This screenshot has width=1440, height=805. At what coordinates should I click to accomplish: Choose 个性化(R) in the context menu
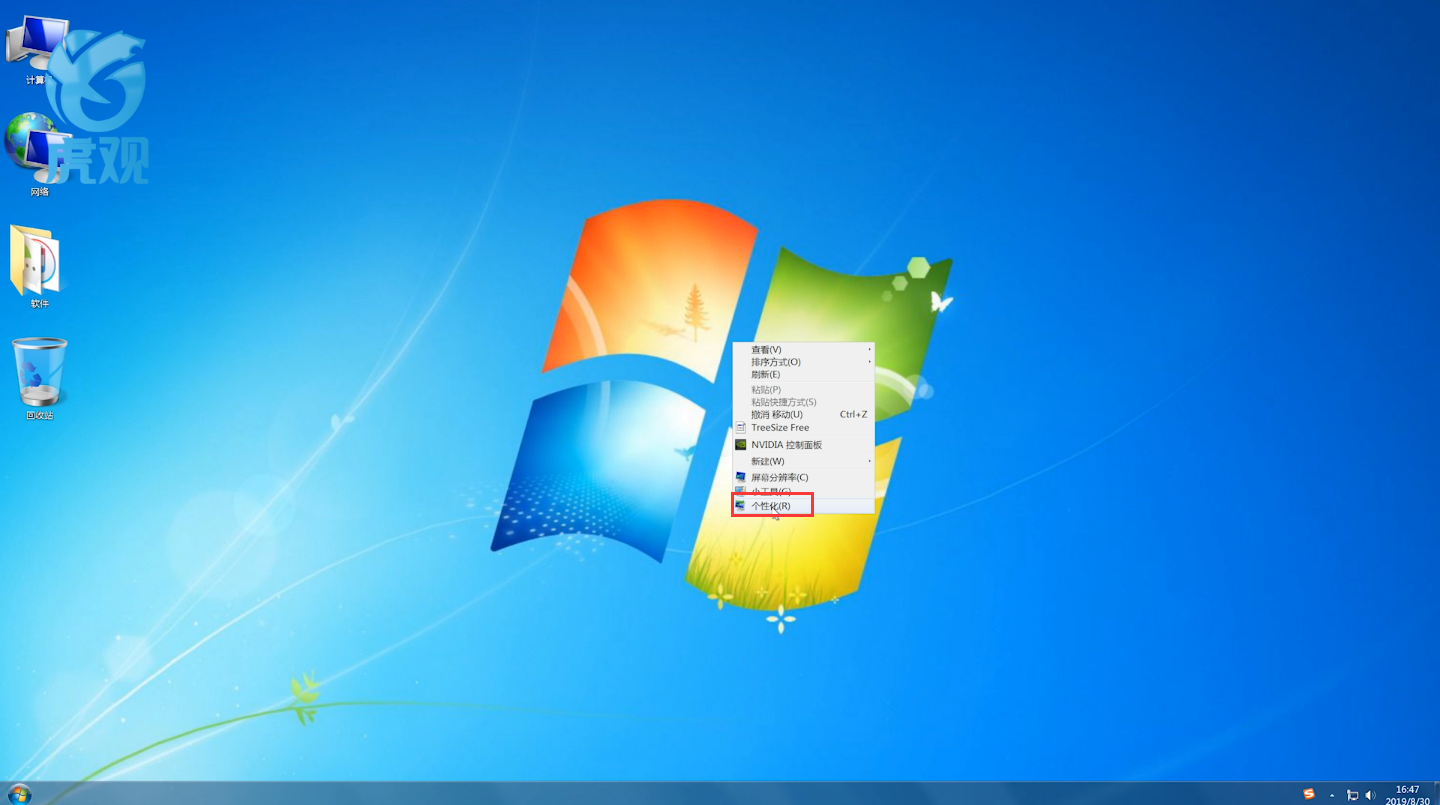(x=804, y=506)
